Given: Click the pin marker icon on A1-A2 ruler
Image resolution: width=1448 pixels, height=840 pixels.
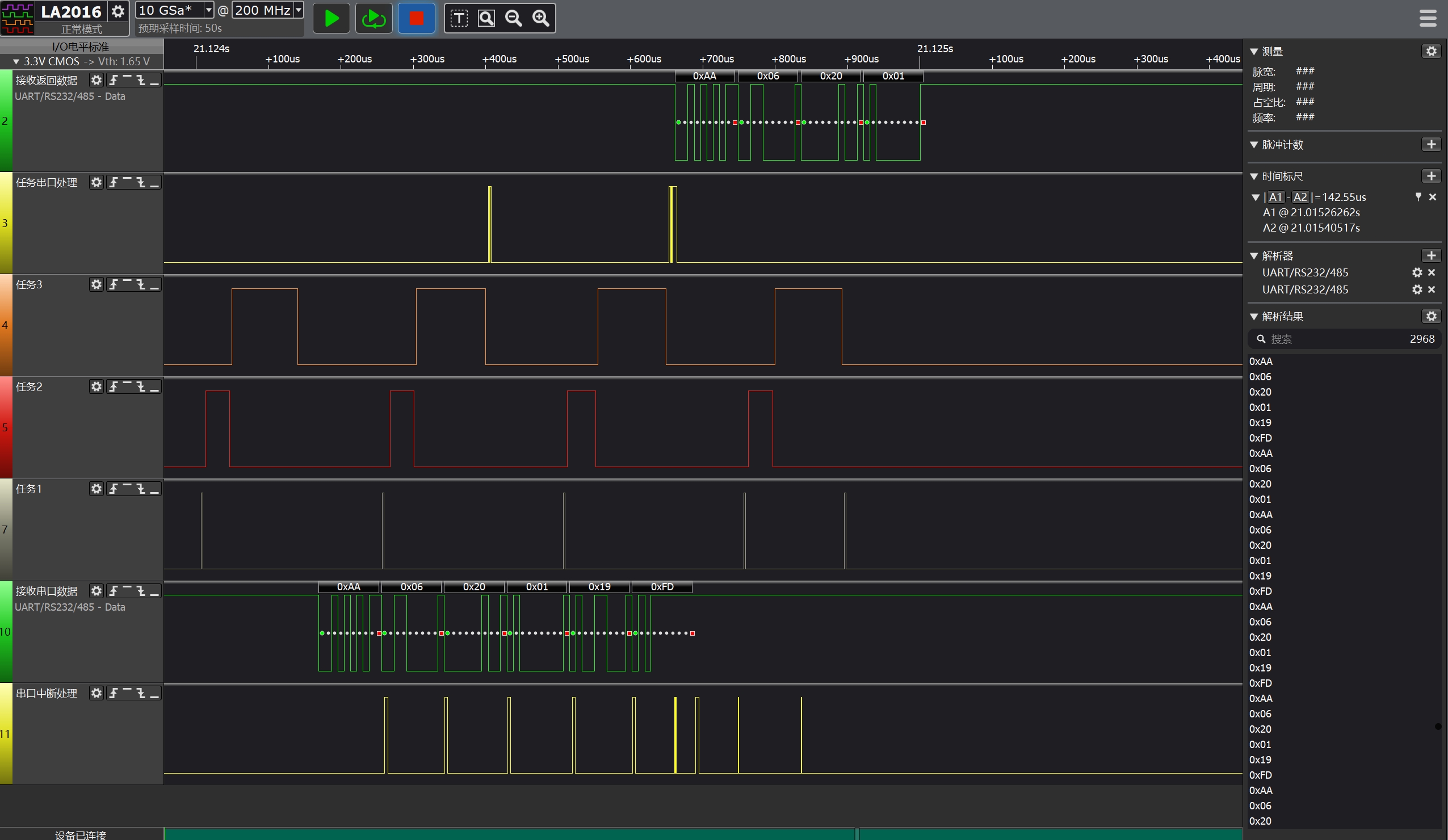Looking at the screenshot, I should pos(1418,197).
